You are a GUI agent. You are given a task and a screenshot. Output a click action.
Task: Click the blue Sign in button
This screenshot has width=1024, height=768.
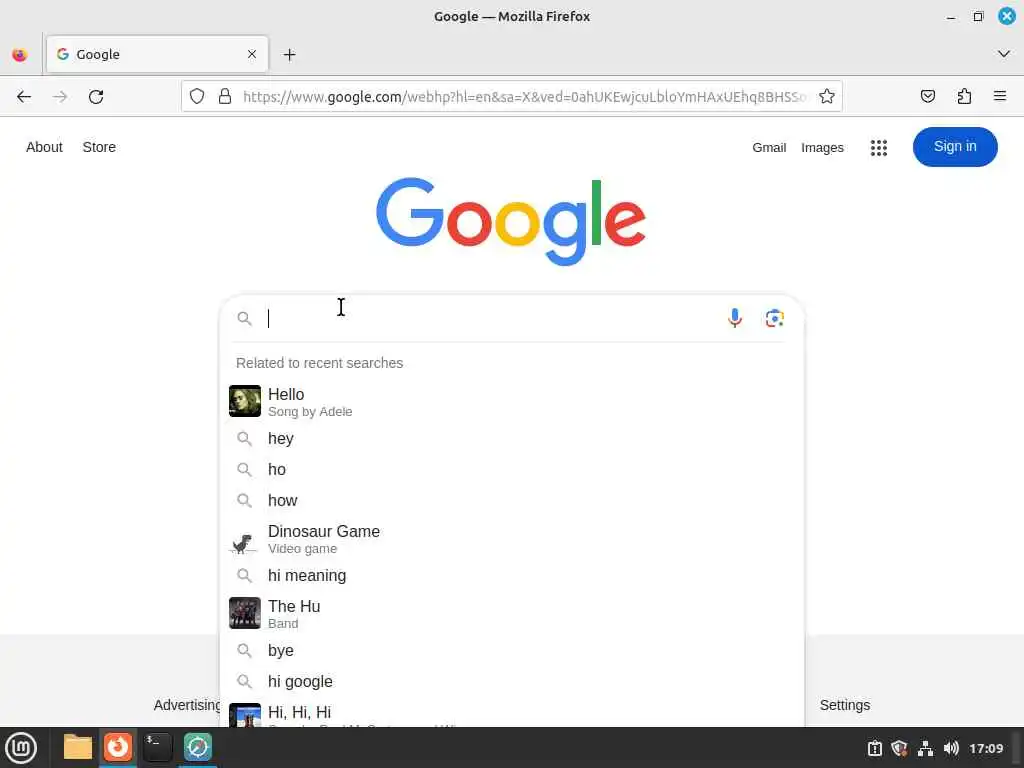(955, 147)
